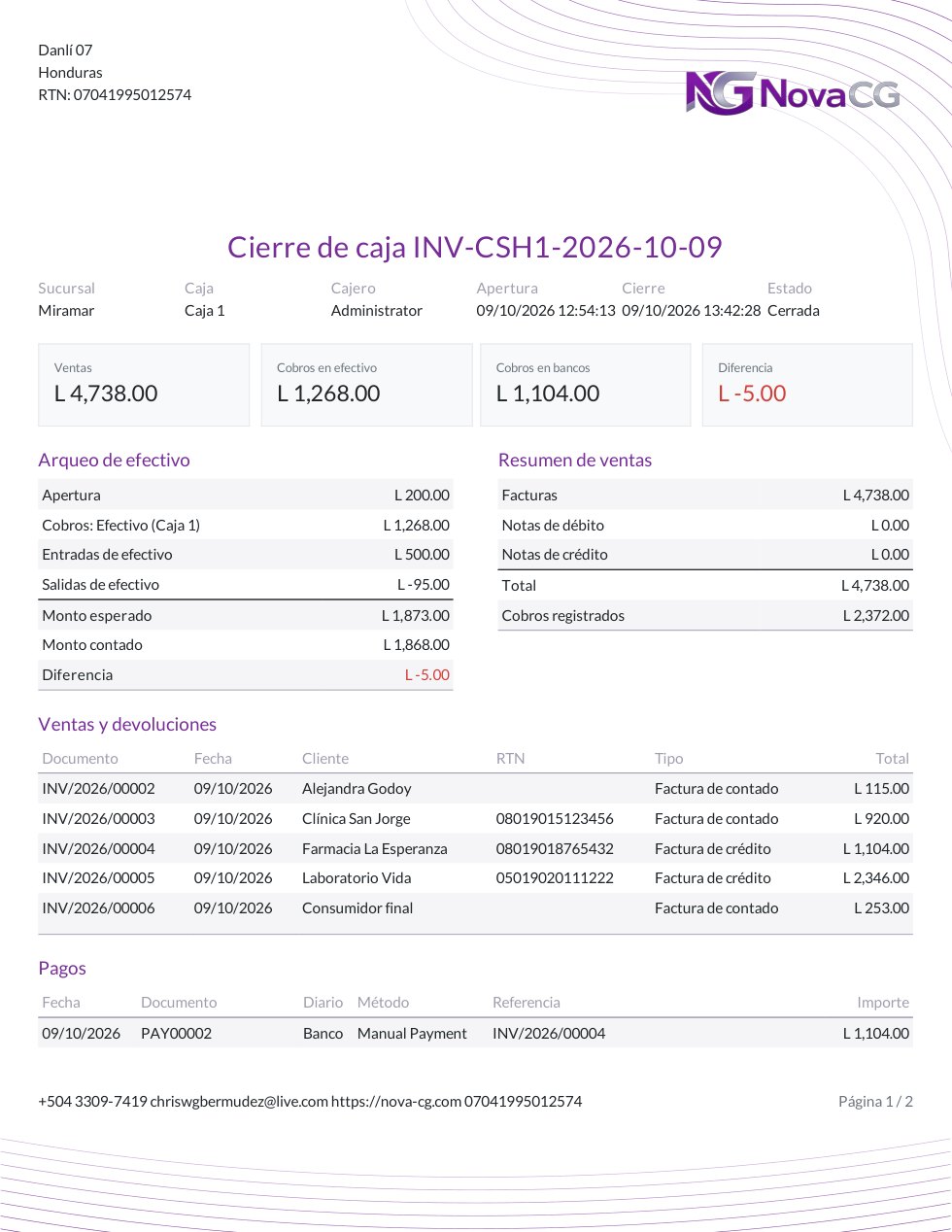Click the Cobros en efectivo L 1,268.00 card

point(366,385)
